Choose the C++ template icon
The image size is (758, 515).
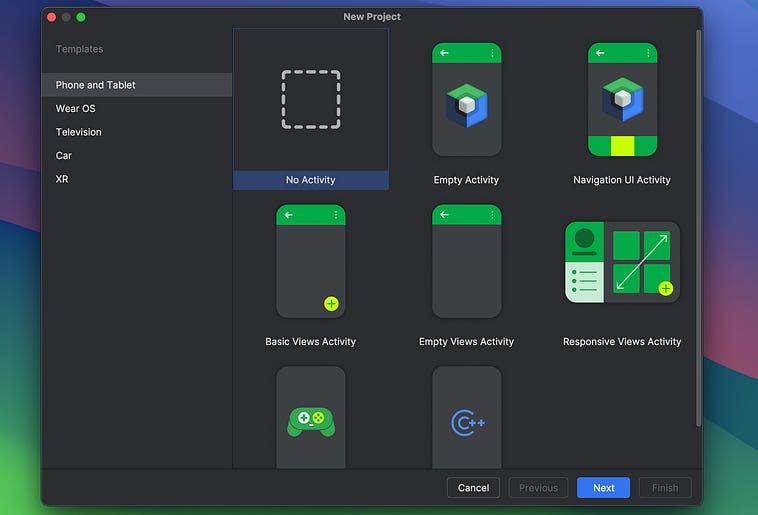466,417
